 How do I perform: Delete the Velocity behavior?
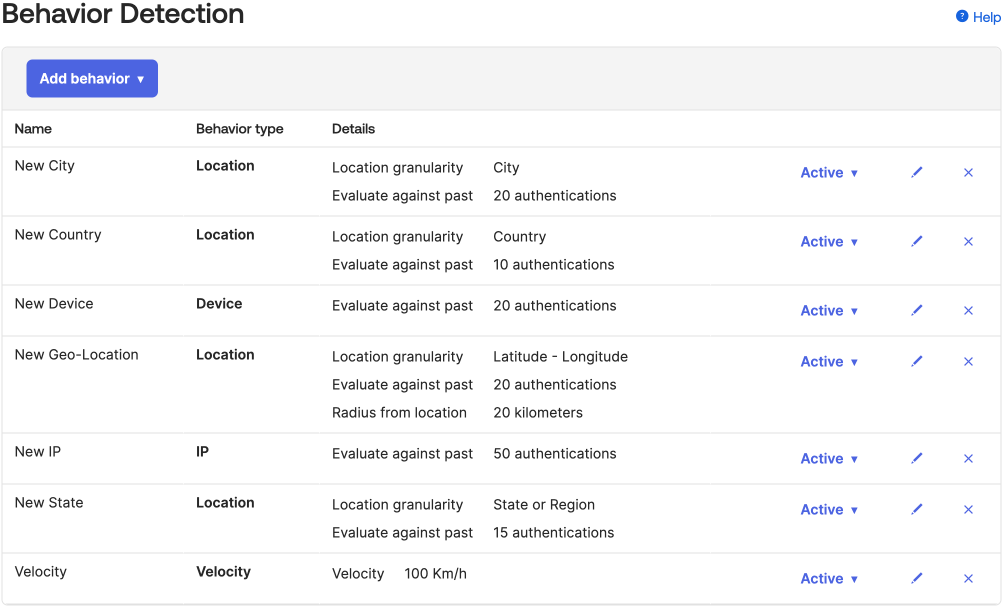[968, 579]
